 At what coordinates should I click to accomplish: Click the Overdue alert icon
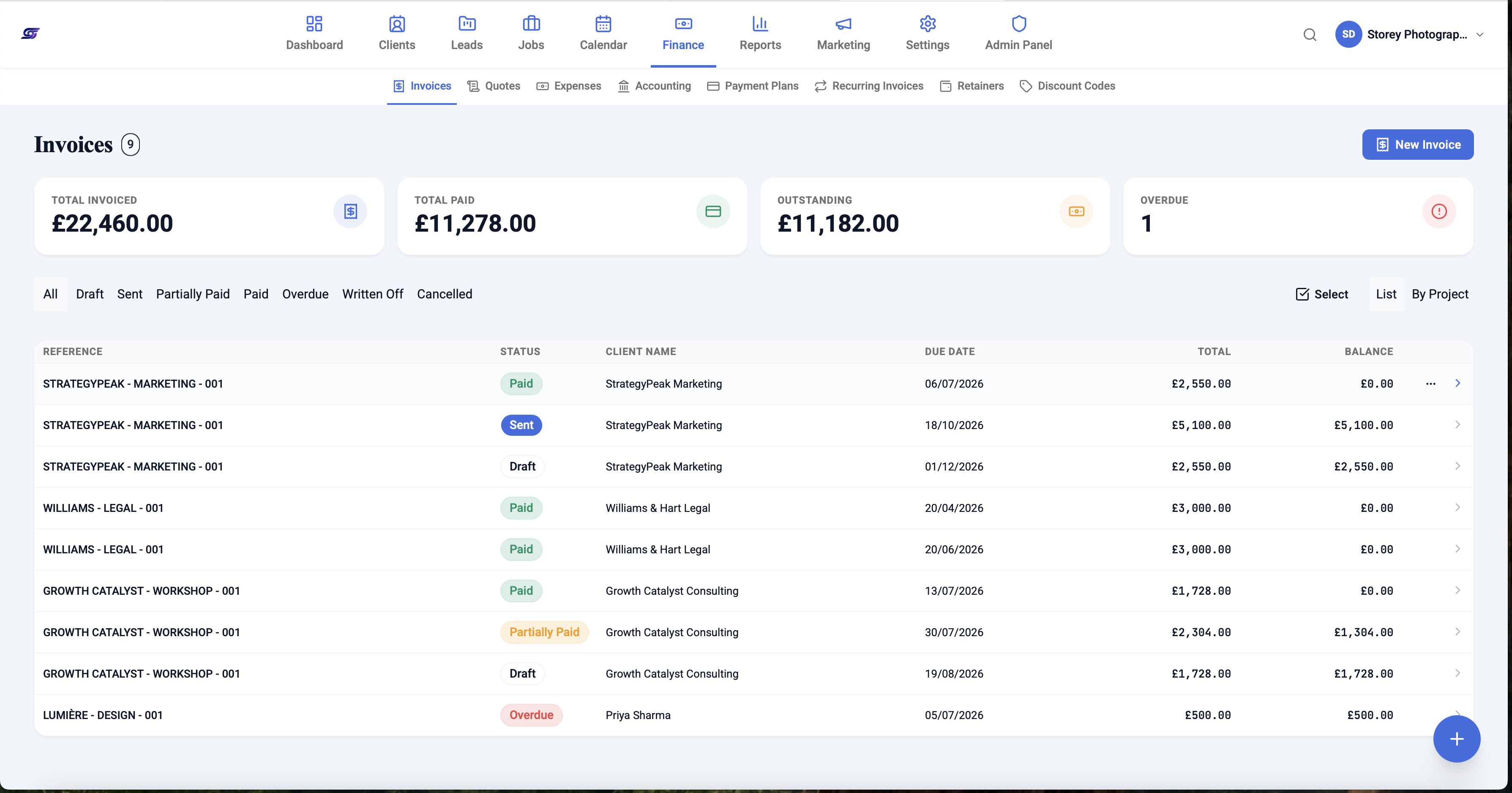pos(1438,211)
